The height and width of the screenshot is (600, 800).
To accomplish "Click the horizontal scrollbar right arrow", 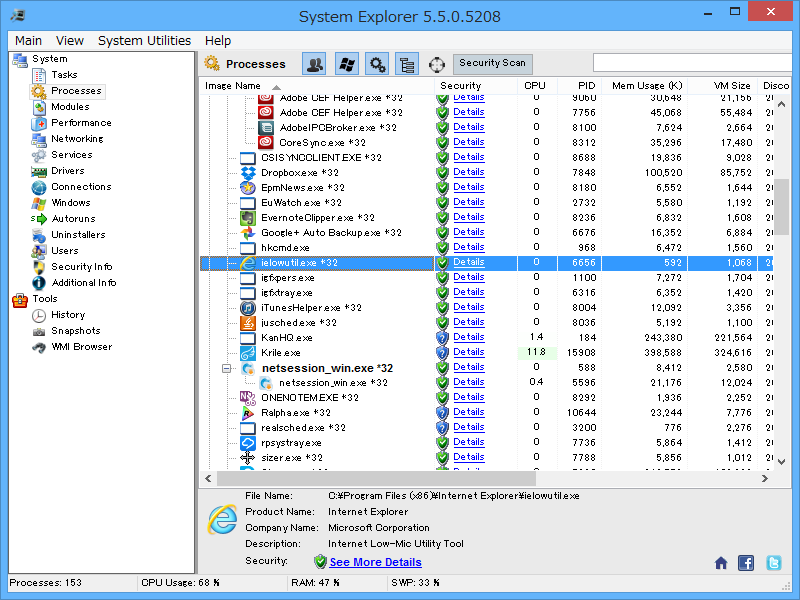I will (765, 479).
